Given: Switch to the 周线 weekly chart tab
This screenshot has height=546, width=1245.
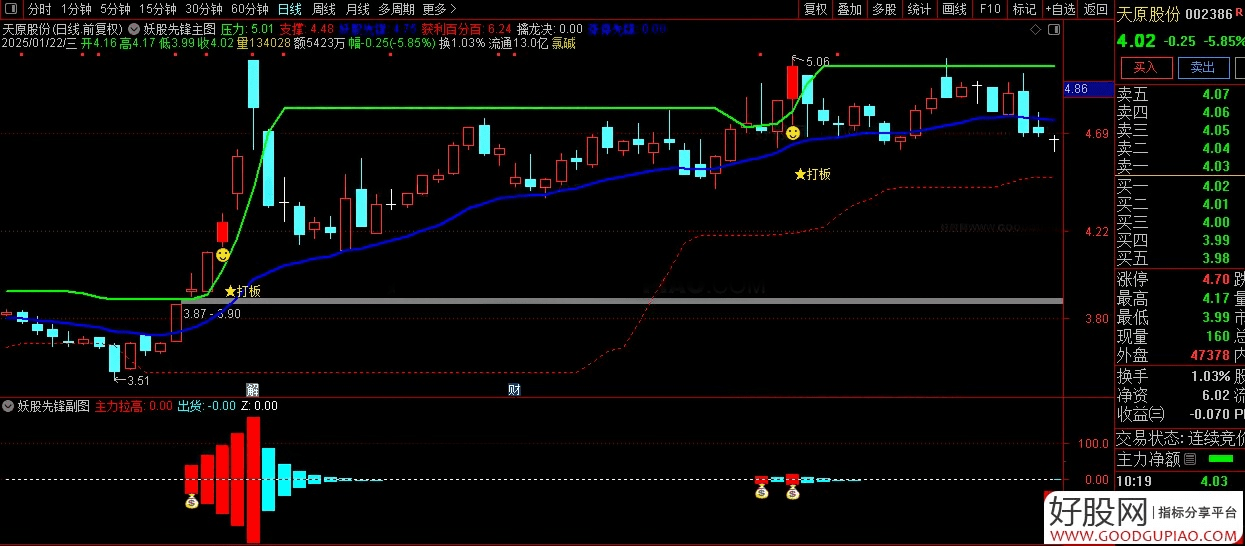Looking at the screenshot, I should (x=324, y=9).
